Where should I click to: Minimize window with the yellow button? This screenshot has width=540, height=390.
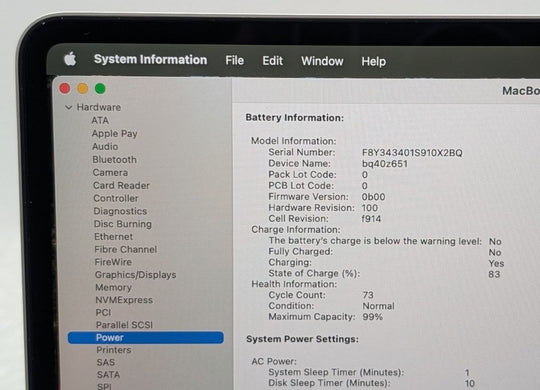tap(83, 89)
